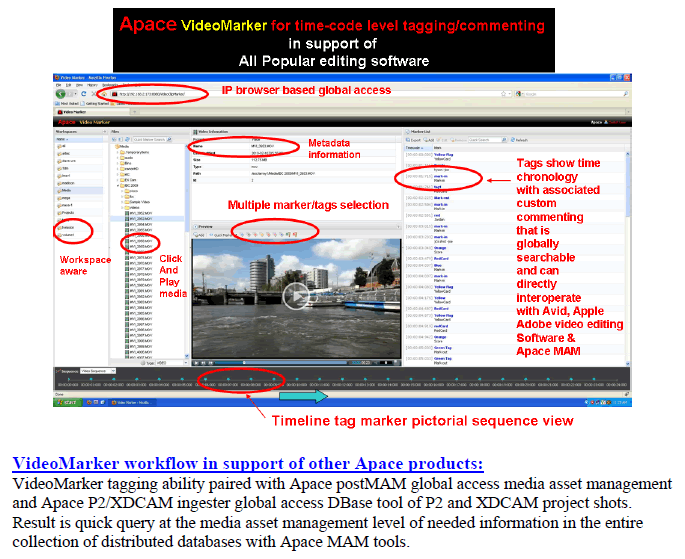685x559 pixels.
Task: Click the Firefox icon in taskbar quick launch
Action: pyautogui.click(x=89, y=402)
